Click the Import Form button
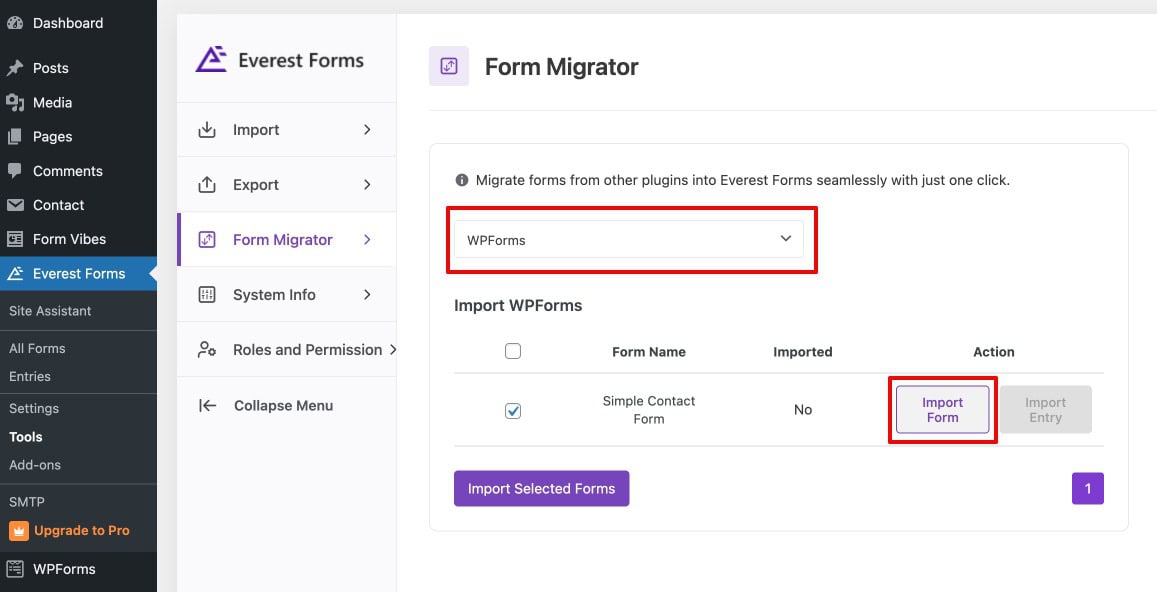This screenshot has height=592, width=1157. pos(942,410)
